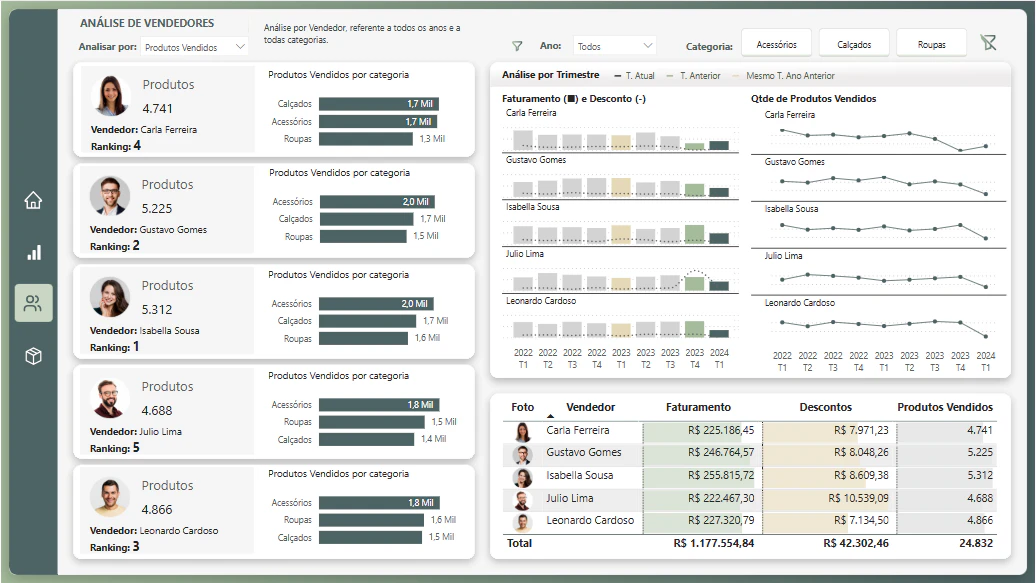Select Gustavo Gomes's small photo in the table
The width and height of the screenshot is (1036, 583).
click(523, 454)
